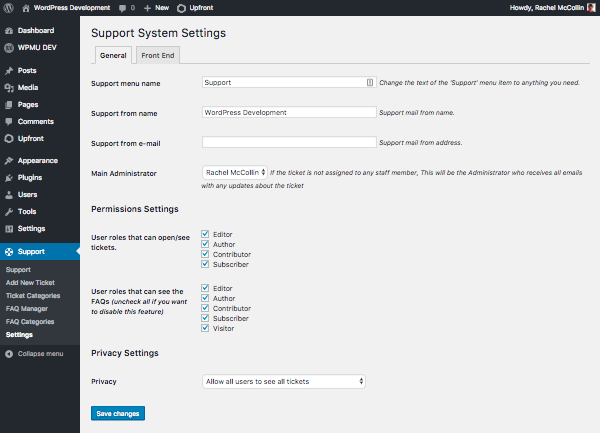Click Rachel McCollin's avatar in admin bar

click(591, 8)
